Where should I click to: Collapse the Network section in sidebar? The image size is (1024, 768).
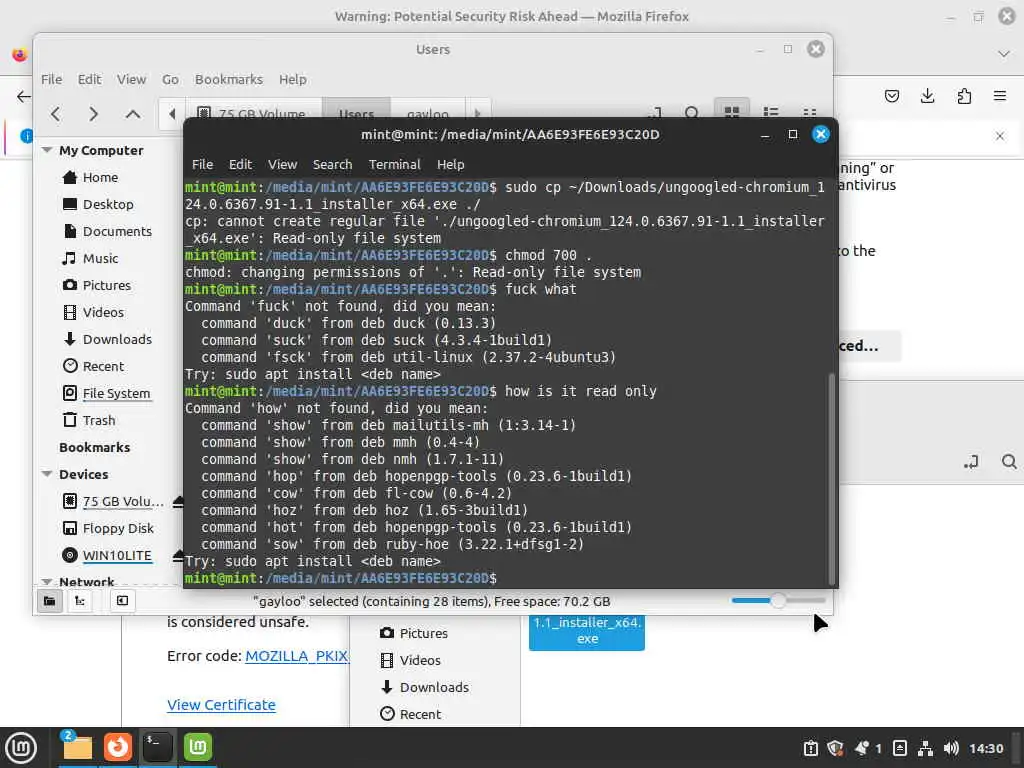tap(47, 581)
